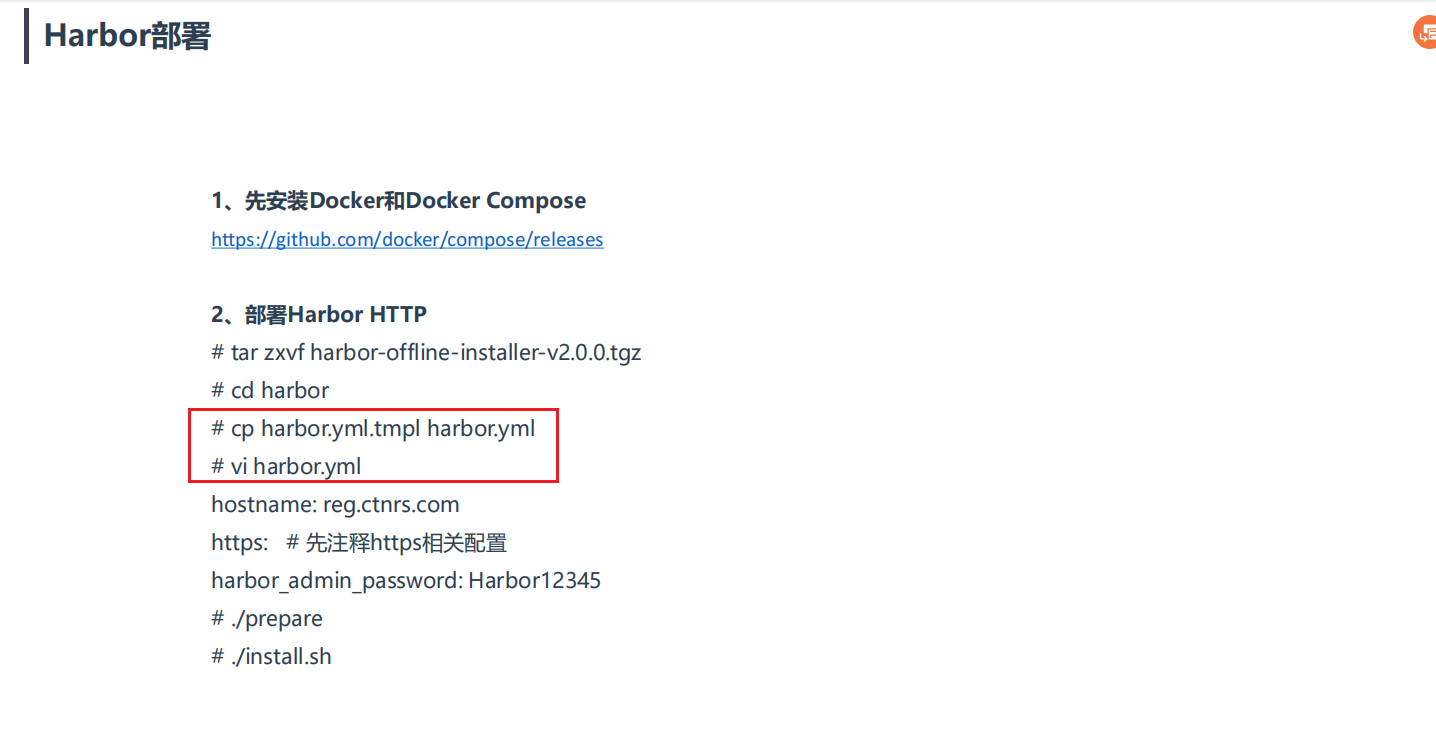Viewport: 1436px width, 753px height.
Task: Click the Harbor12345 password value
Action: tap(535, 581)
